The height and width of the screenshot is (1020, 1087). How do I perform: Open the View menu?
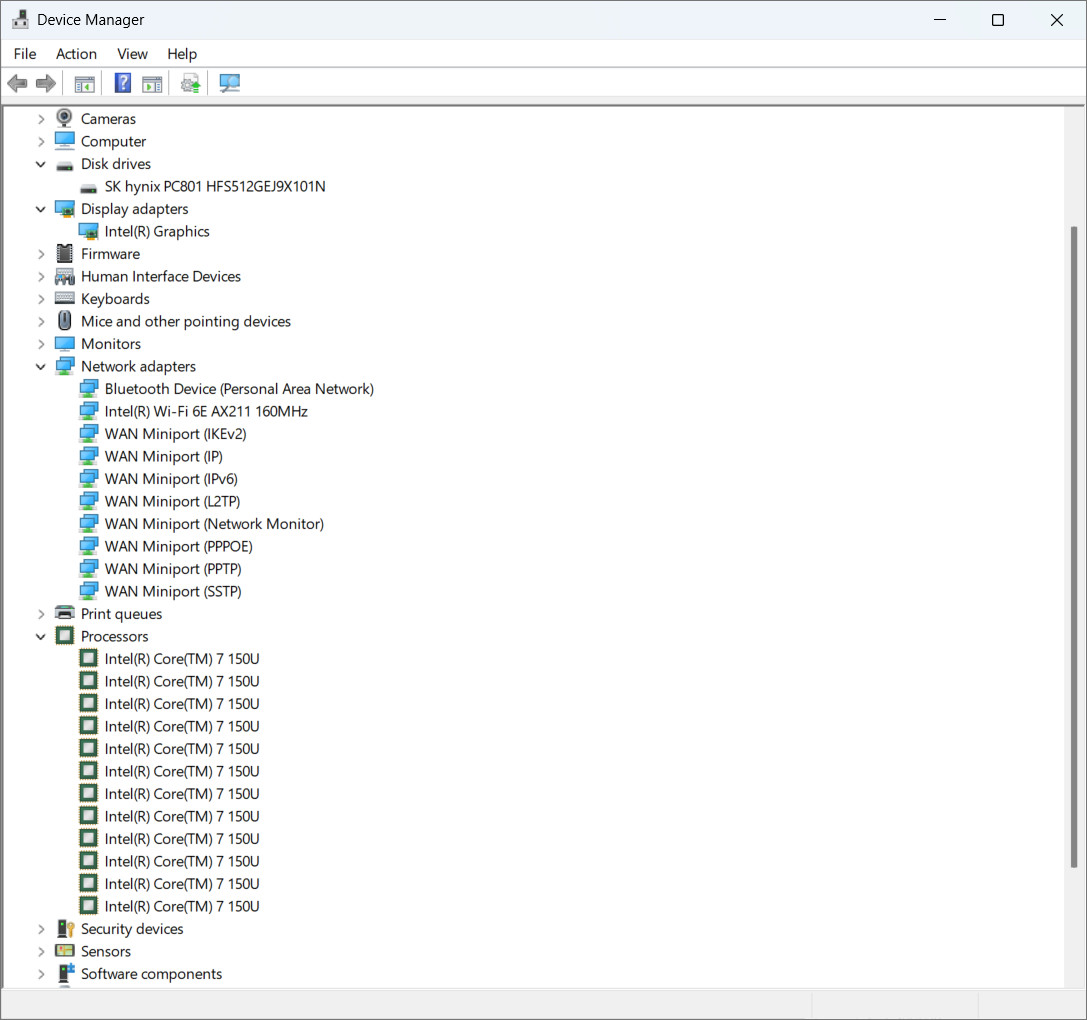(132, 53)
